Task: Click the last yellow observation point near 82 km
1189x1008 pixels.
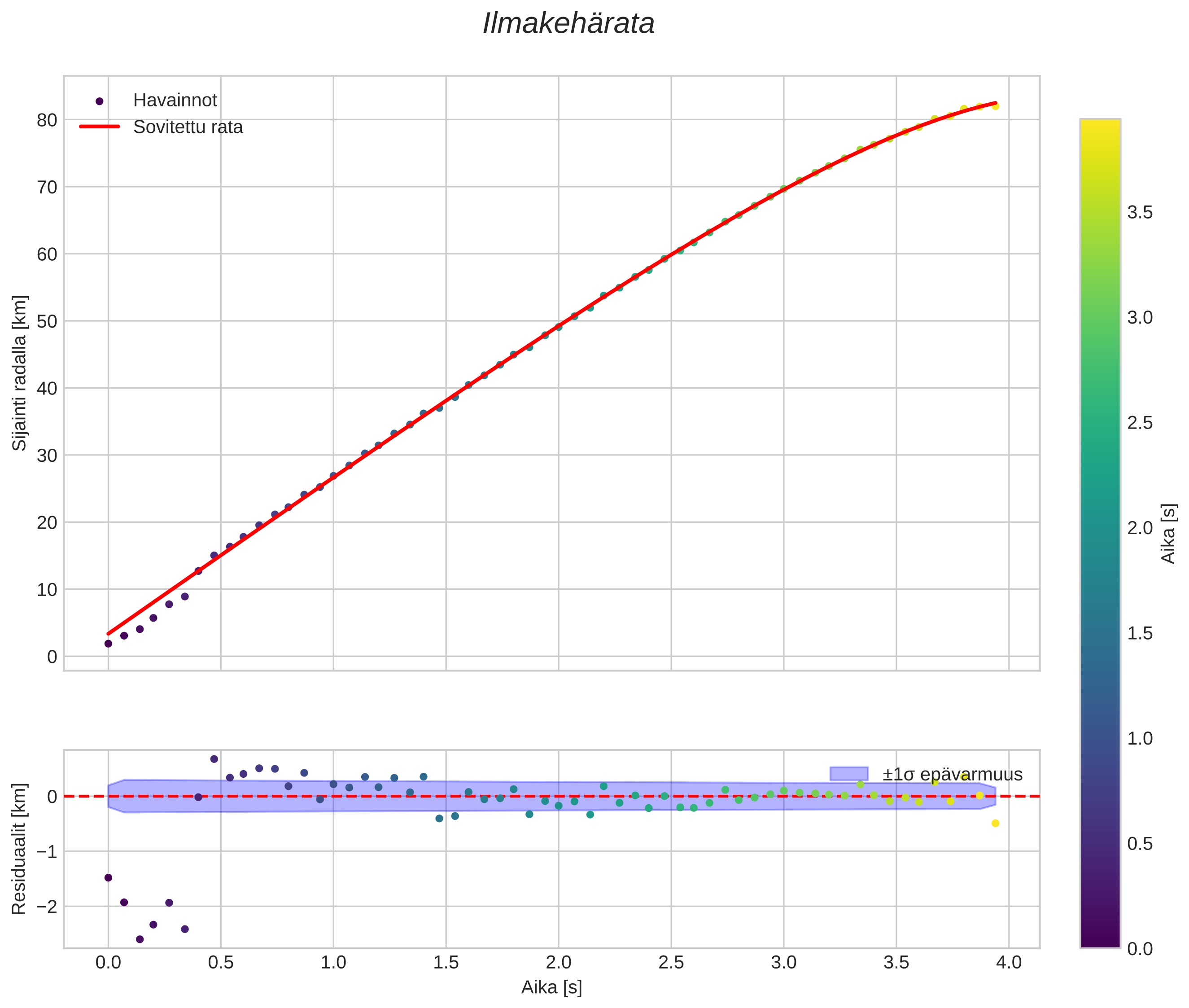Action: click(995, 106)
